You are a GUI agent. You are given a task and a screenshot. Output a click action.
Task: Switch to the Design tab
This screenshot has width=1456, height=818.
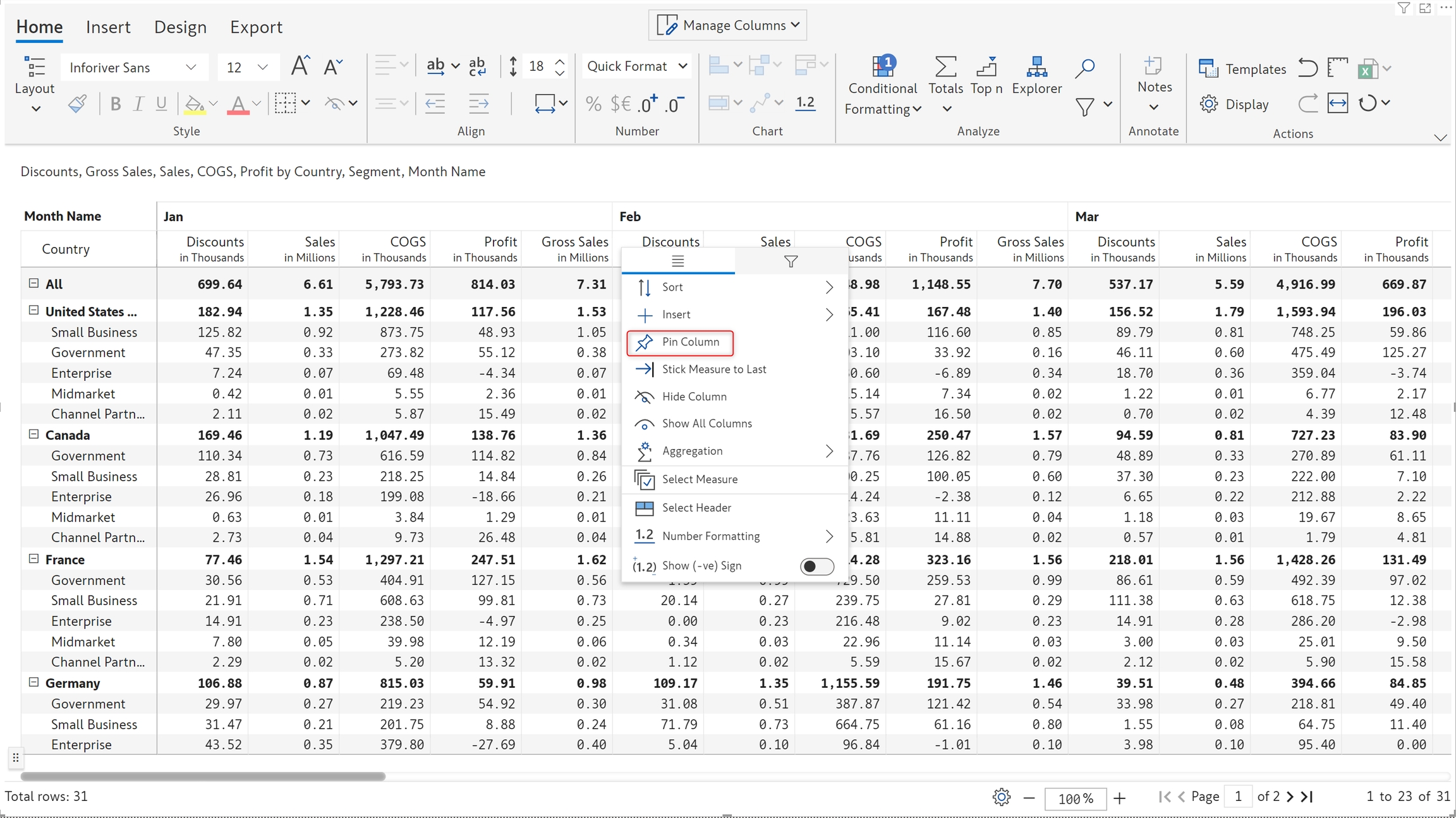coord(180,27)
